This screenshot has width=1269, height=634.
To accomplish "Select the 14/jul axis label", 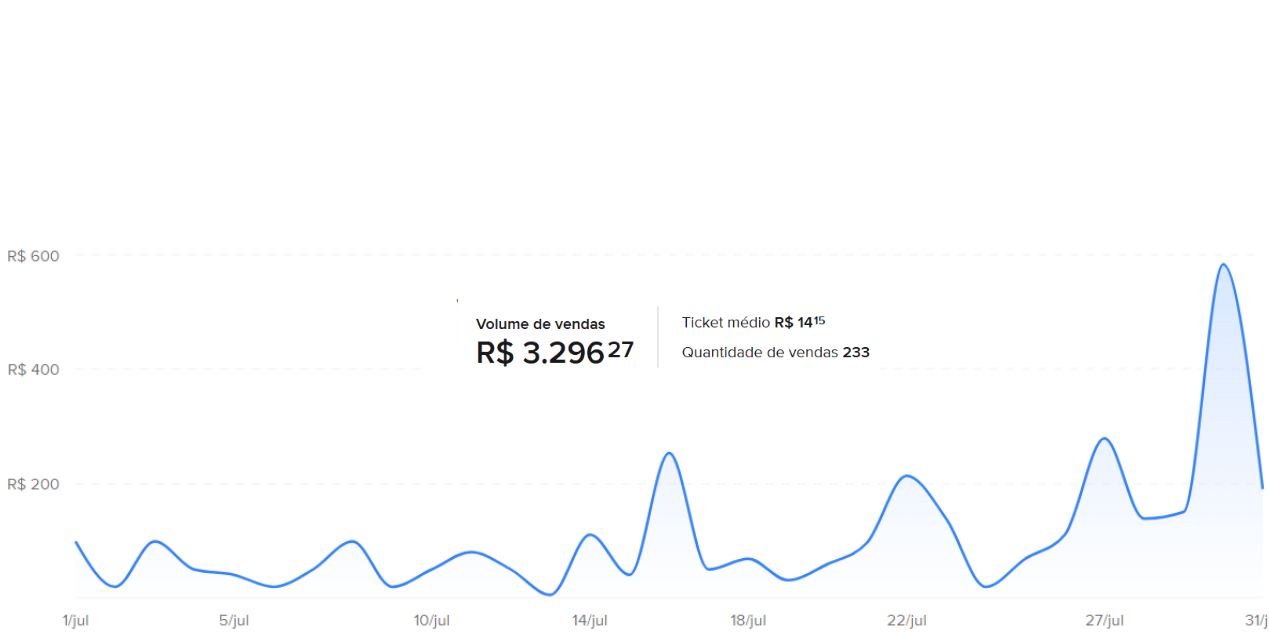I will [589, 621].
